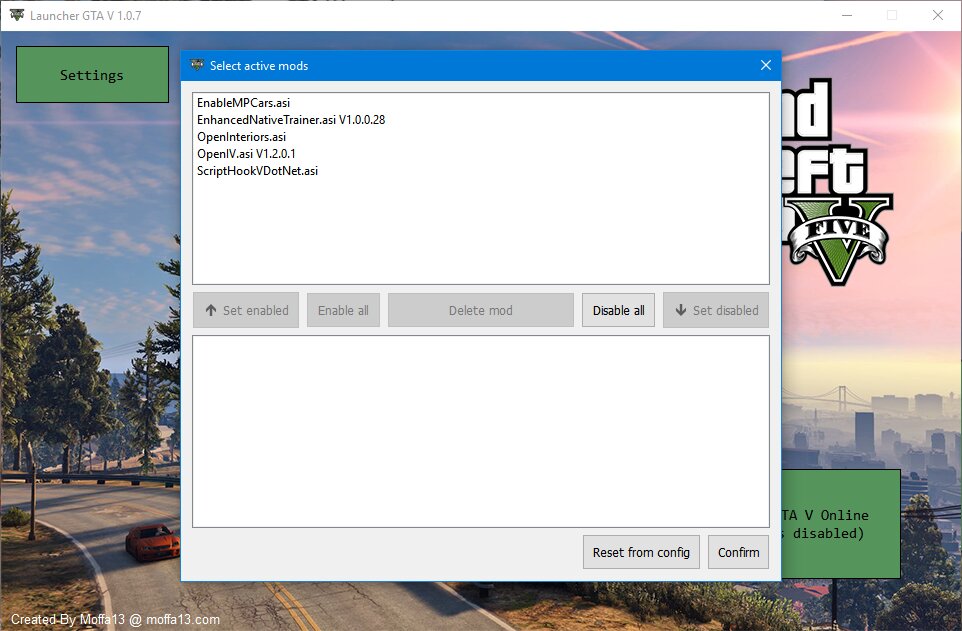Click the Launcher GTA V window icon
962x631 pixels.
click(x=16, y=15)
